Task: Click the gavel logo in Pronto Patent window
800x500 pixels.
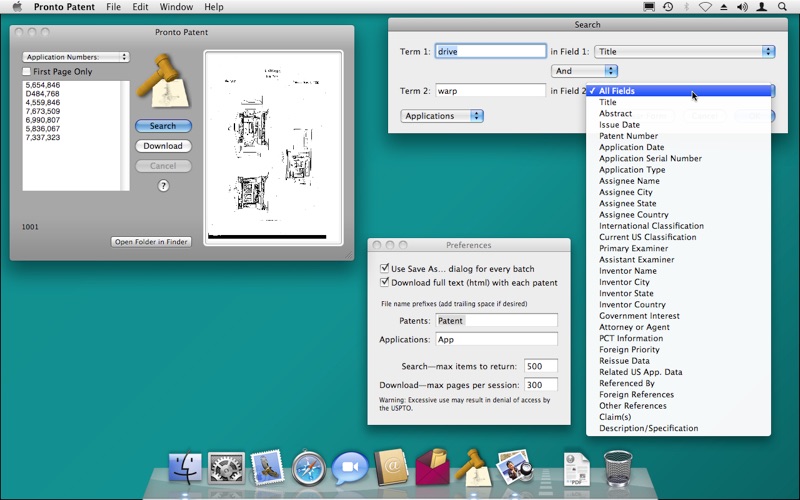Action: [x=163, y=81]
